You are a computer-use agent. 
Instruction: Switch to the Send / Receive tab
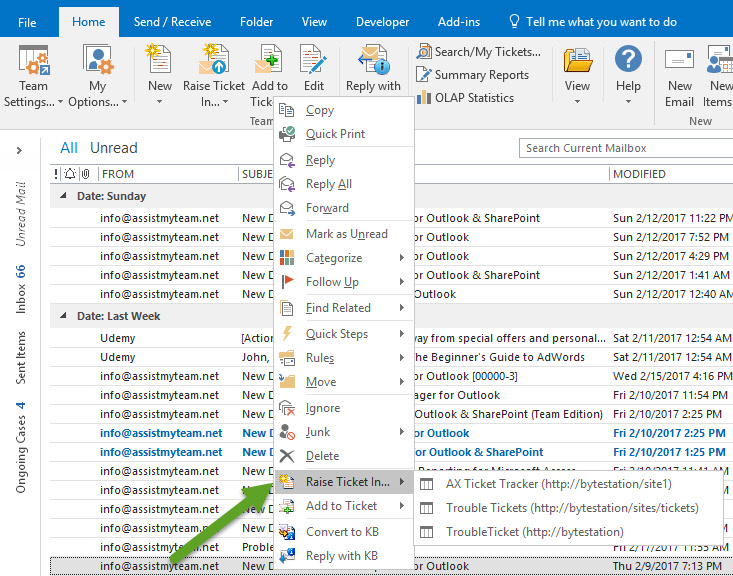pyautogui.click(x=171, y=21)
